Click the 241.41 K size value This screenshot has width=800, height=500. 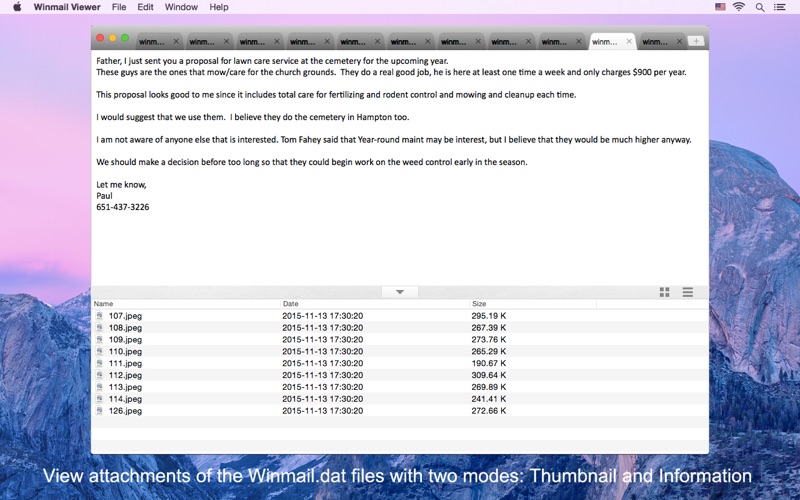click(x=489, y=398)
